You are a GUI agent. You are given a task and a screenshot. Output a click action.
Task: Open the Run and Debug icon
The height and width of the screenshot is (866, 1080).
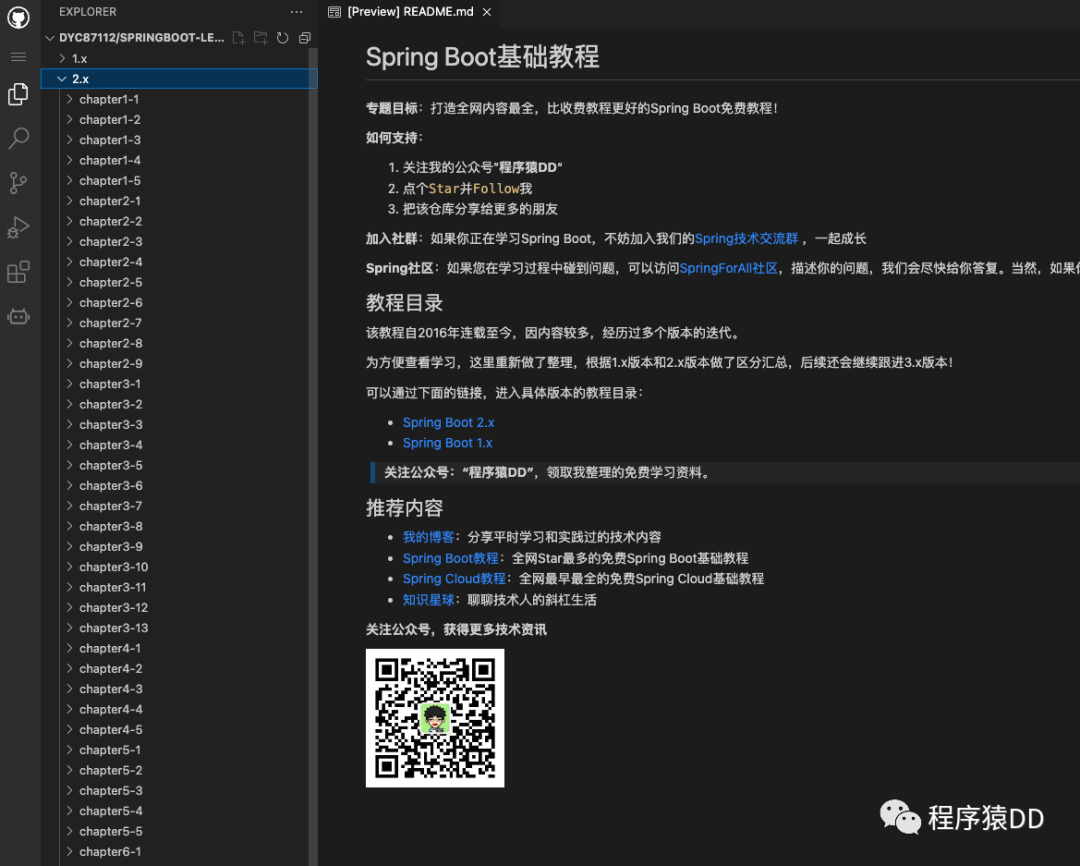19,227
